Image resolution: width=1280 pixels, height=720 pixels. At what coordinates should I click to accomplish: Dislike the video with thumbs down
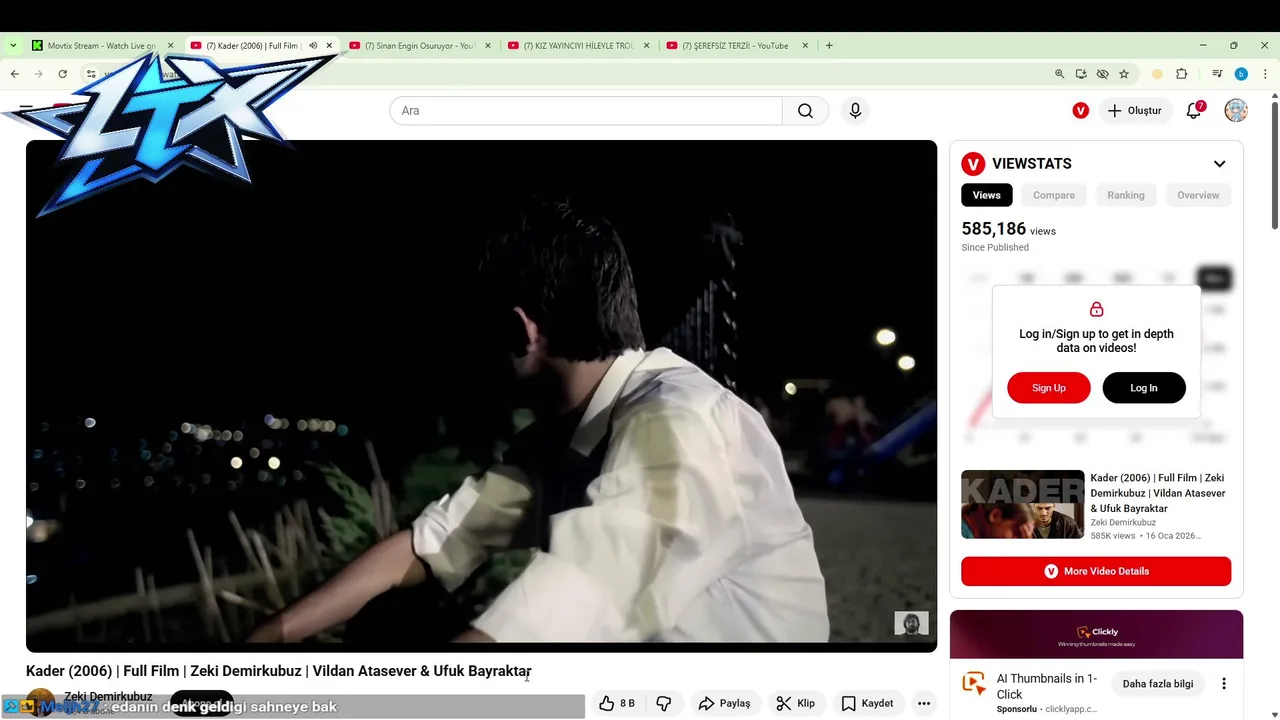click(x=664, y=704)
